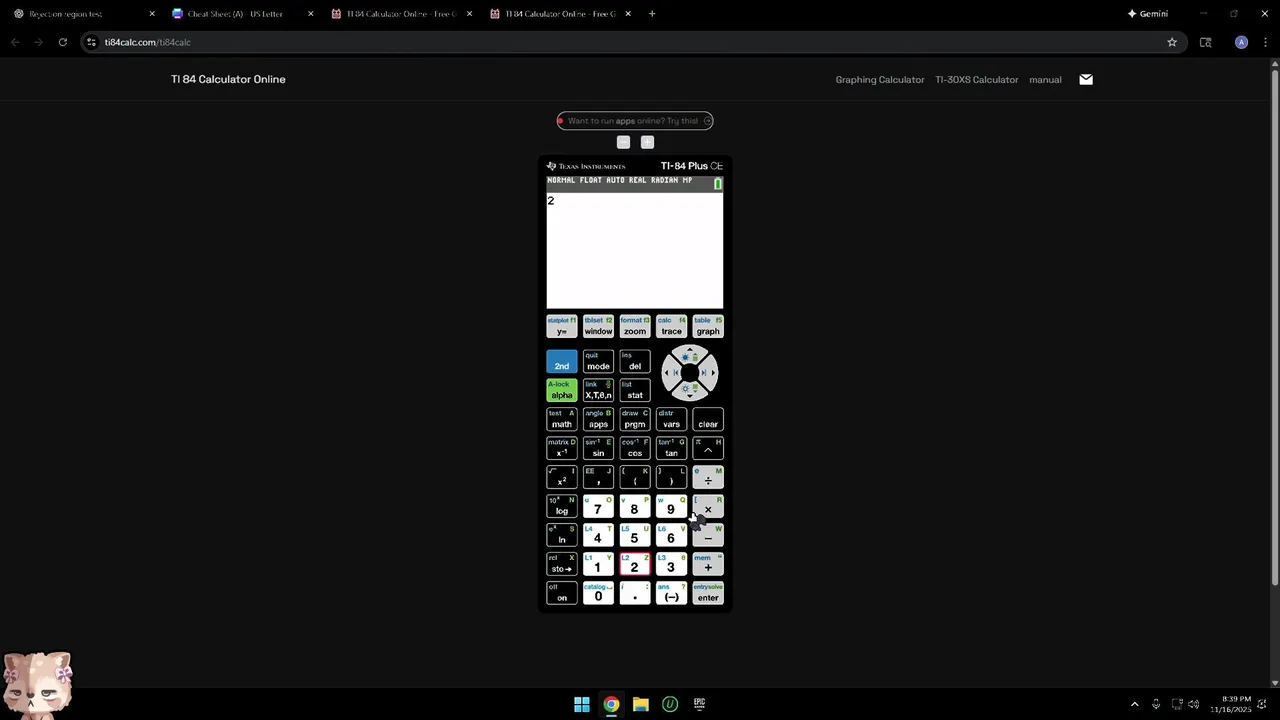Click the number 8 key
This screenshot has width=1280, height=720.
pos(635,507)
